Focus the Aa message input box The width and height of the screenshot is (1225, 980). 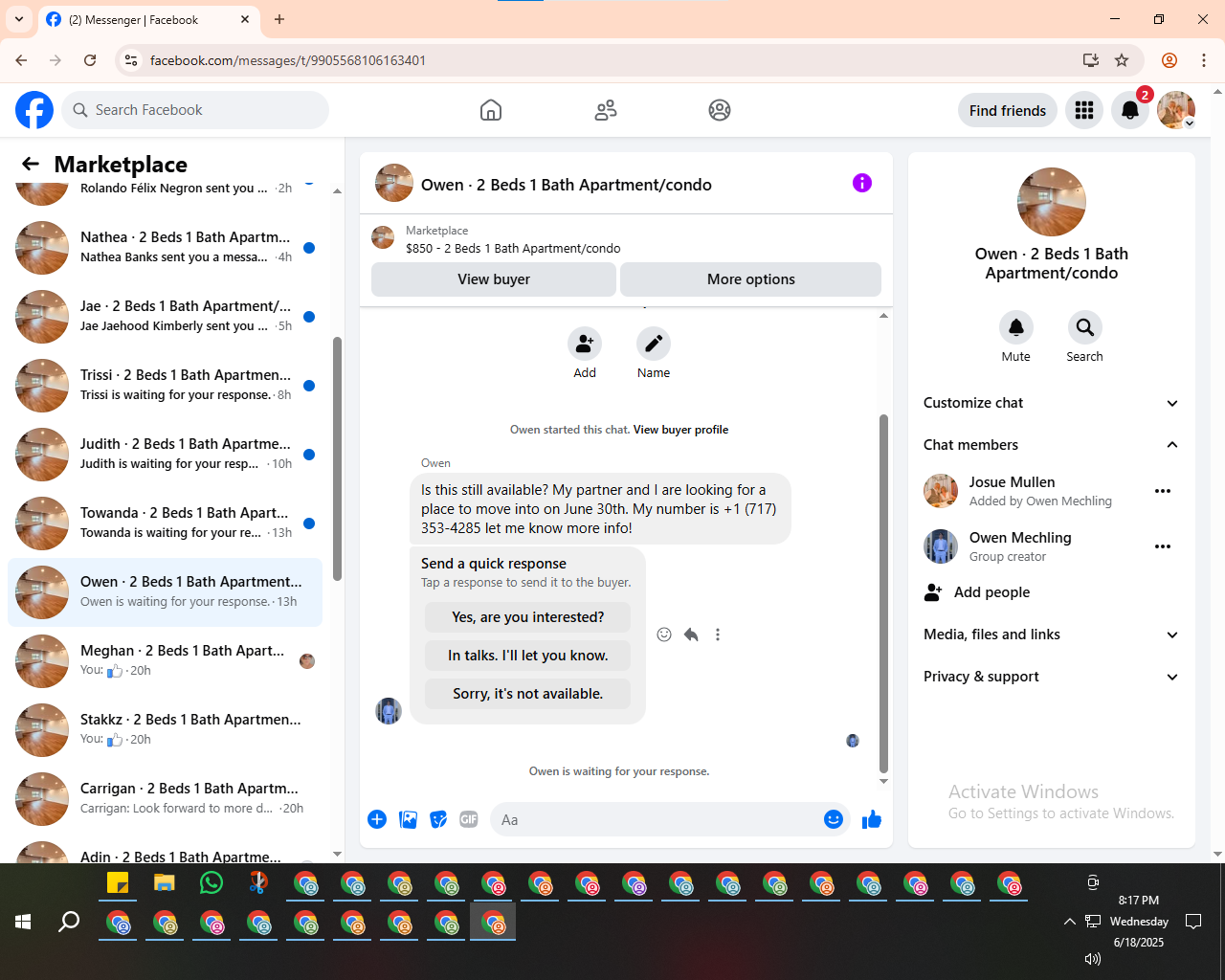point(655,819)
